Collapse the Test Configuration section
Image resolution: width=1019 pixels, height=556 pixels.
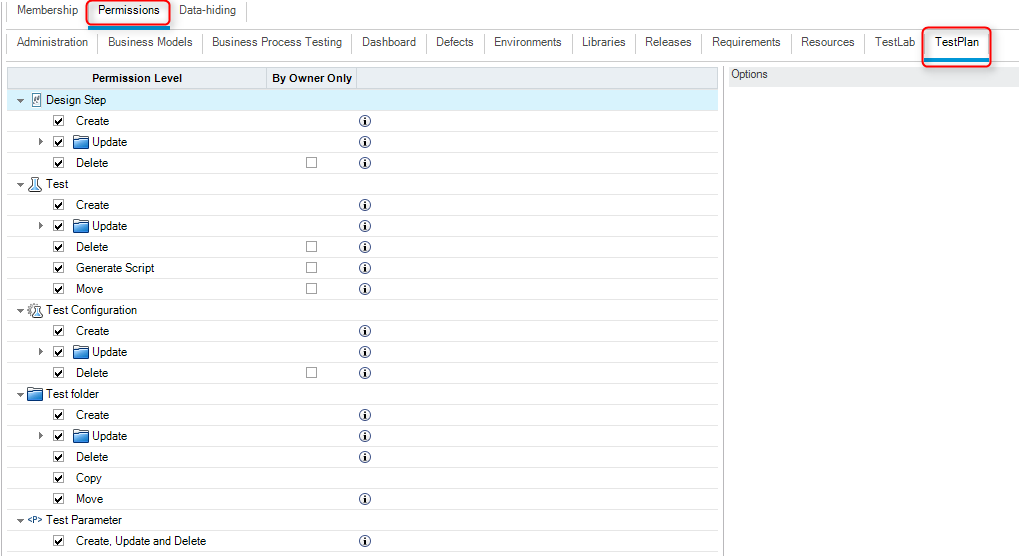(20, 311)
